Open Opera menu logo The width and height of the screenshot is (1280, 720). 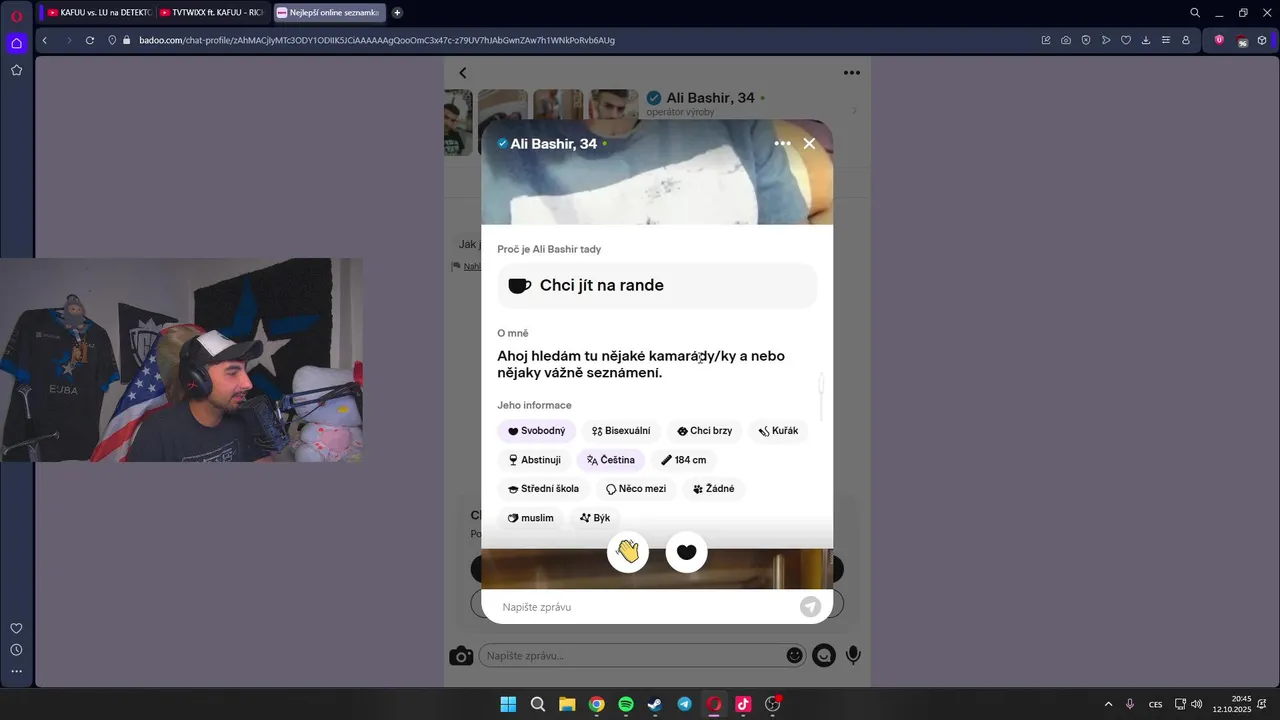click(17, 15)
